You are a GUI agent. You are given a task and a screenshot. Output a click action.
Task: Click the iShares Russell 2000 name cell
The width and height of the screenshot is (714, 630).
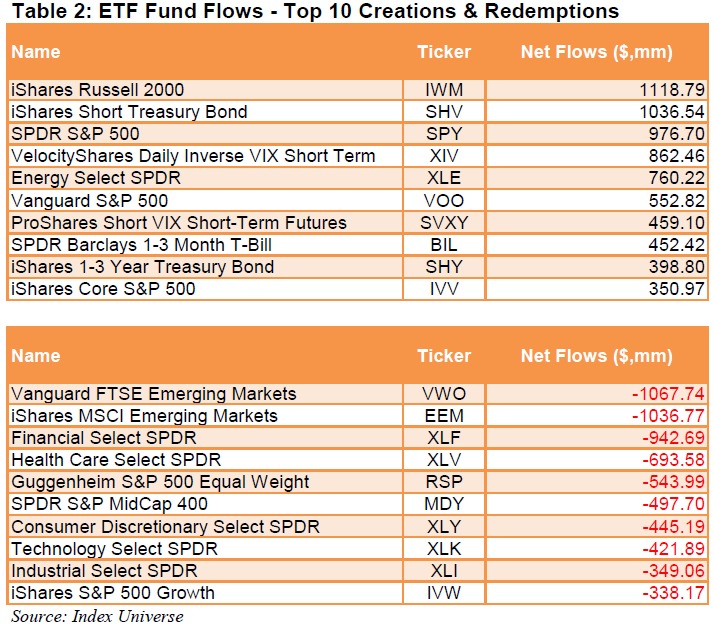(97, 90)
